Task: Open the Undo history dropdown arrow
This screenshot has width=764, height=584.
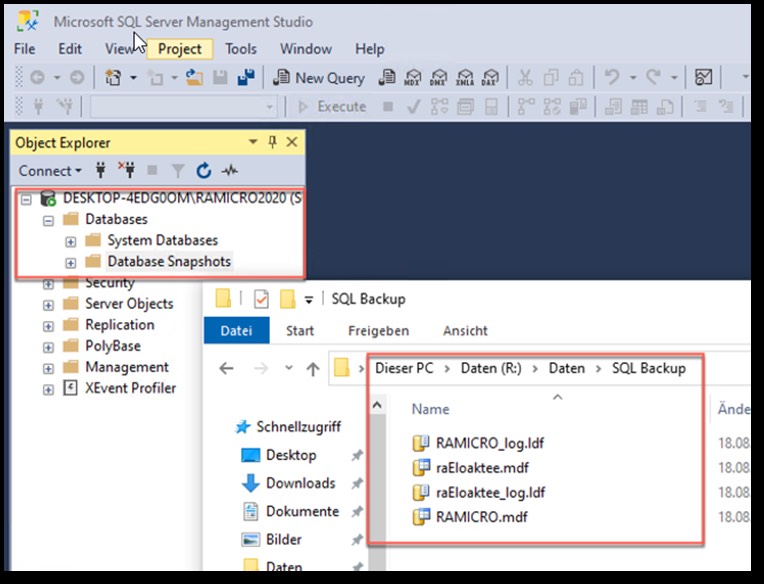Action: [x=633, y=77]
